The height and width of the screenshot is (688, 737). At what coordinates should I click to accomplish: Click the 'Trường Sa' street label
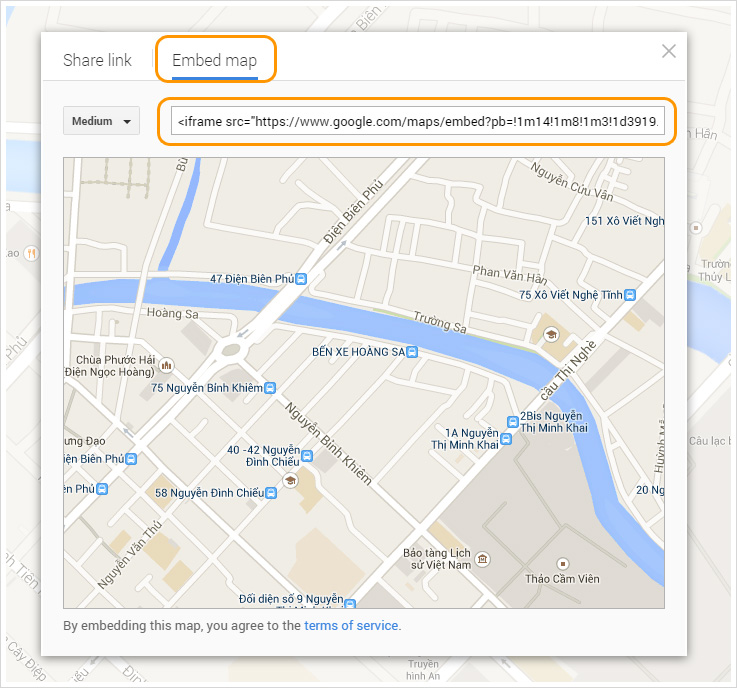(x=440, y=322)
